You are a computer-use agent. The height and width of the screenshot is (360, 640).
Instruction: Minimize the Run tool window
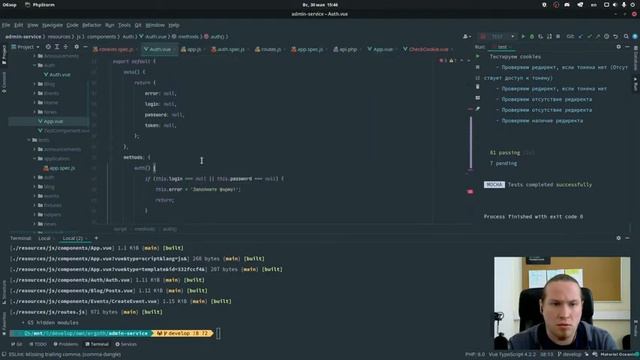click(x=627, y=47)
